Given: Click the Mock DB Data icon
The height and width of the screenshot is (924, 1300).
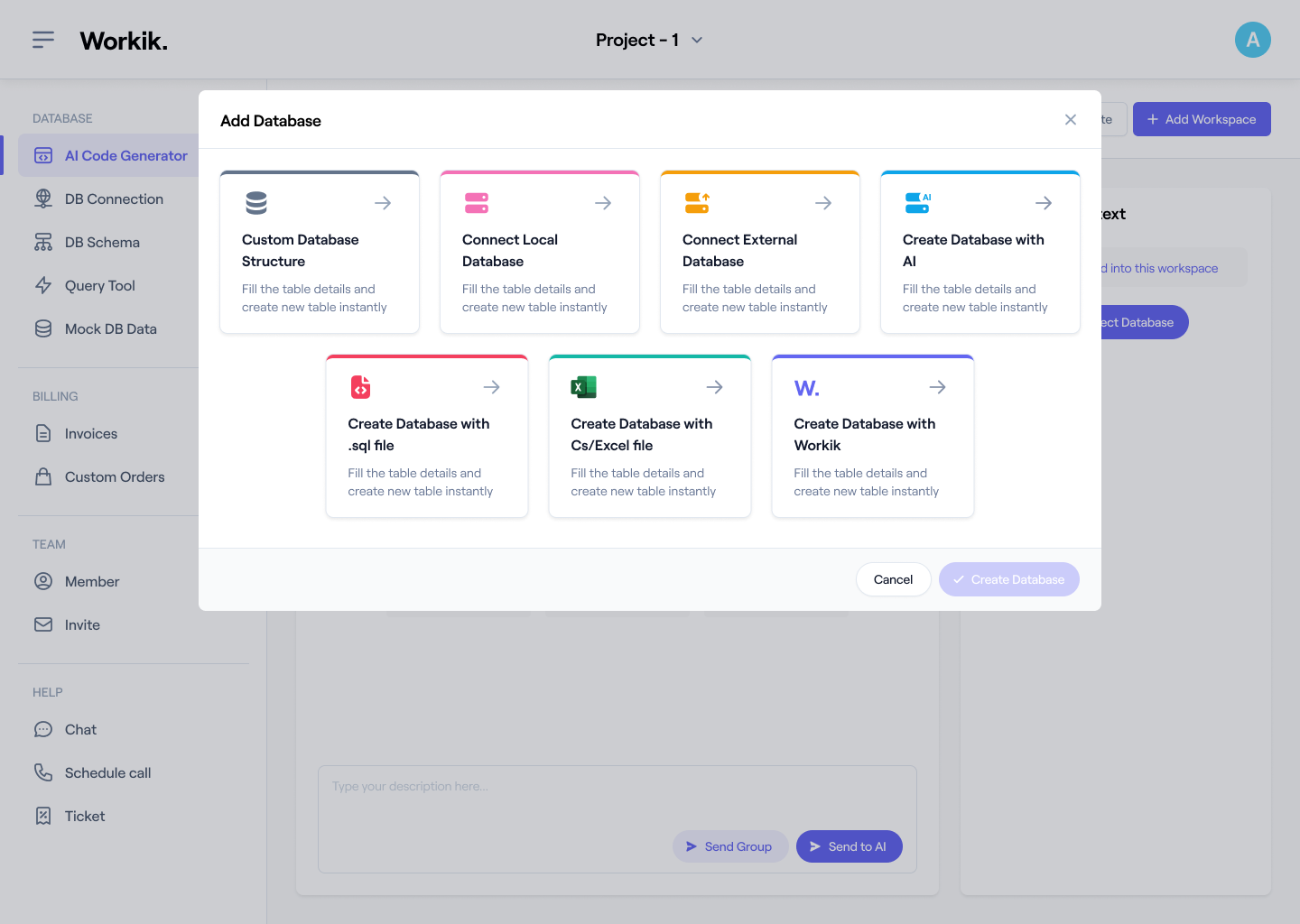Looking at the screenshot, I should [43, 328].
